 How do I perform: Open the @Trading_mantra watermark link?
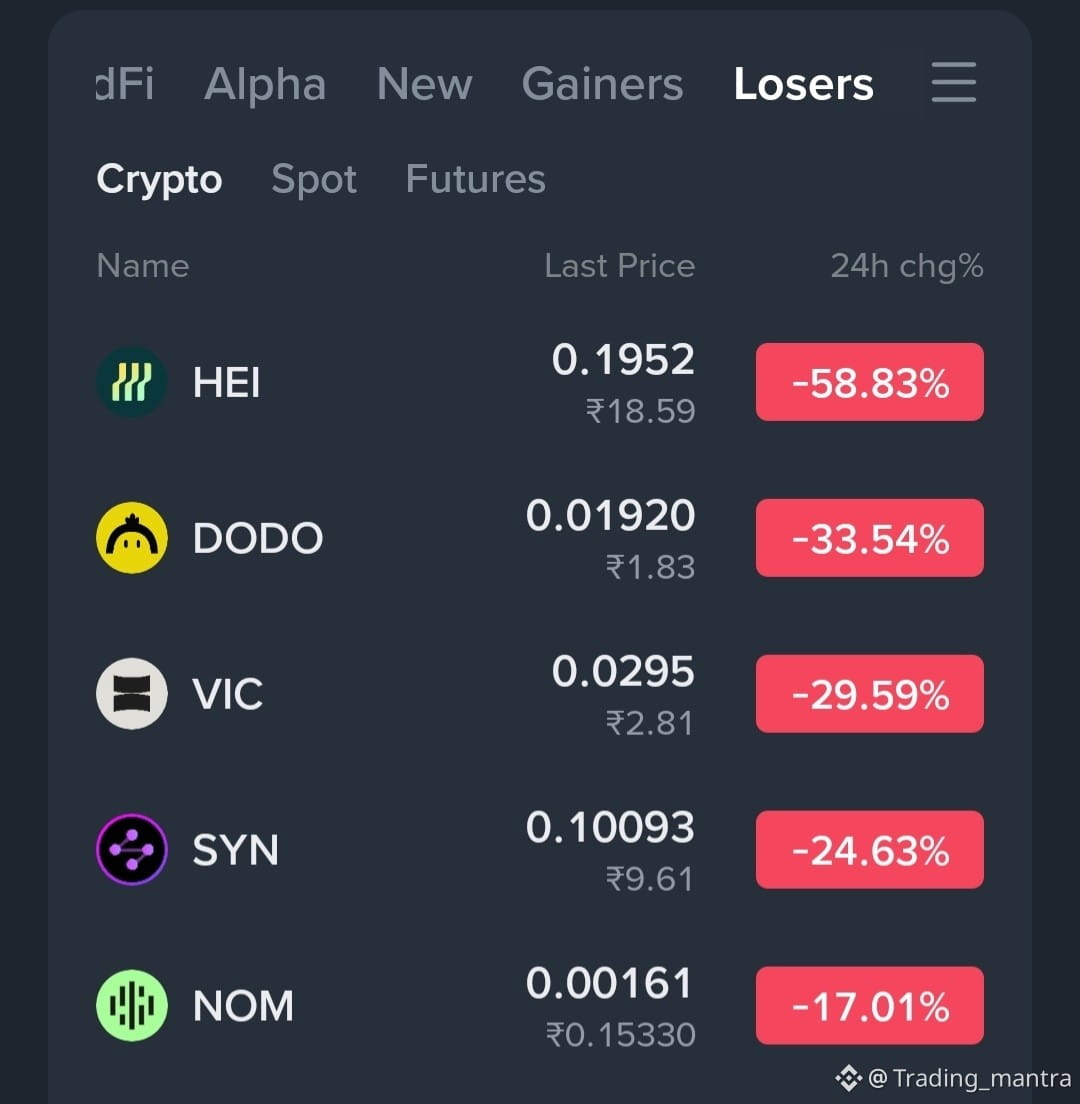pyautogui.click(x=969, y=1078)
